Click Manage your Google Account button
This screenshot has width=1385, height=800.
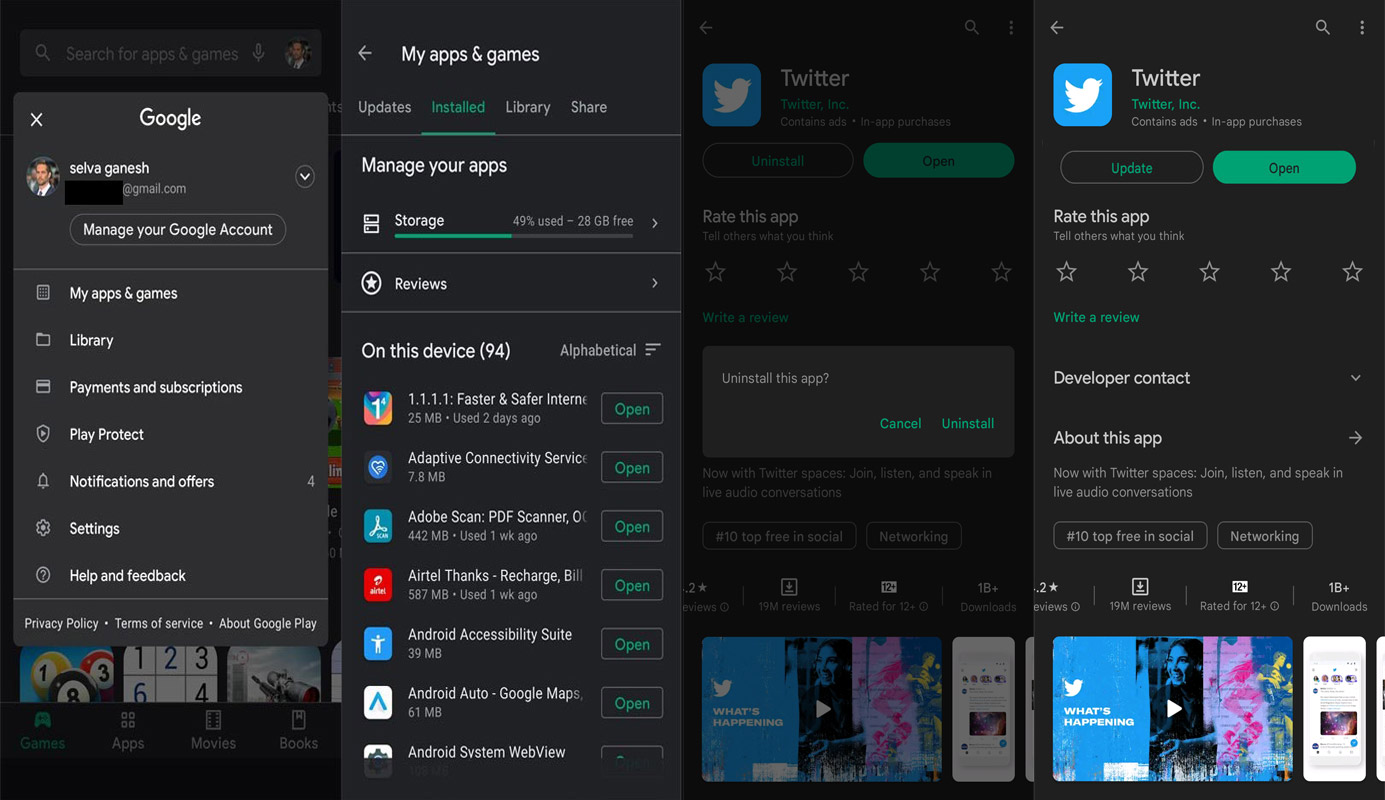(178, 230)
